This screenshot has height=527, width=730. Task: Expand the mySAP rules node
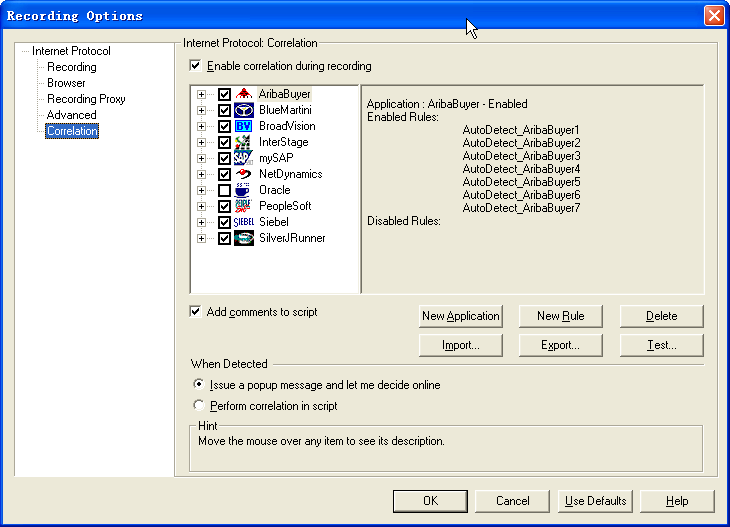(x=201, y=158)
